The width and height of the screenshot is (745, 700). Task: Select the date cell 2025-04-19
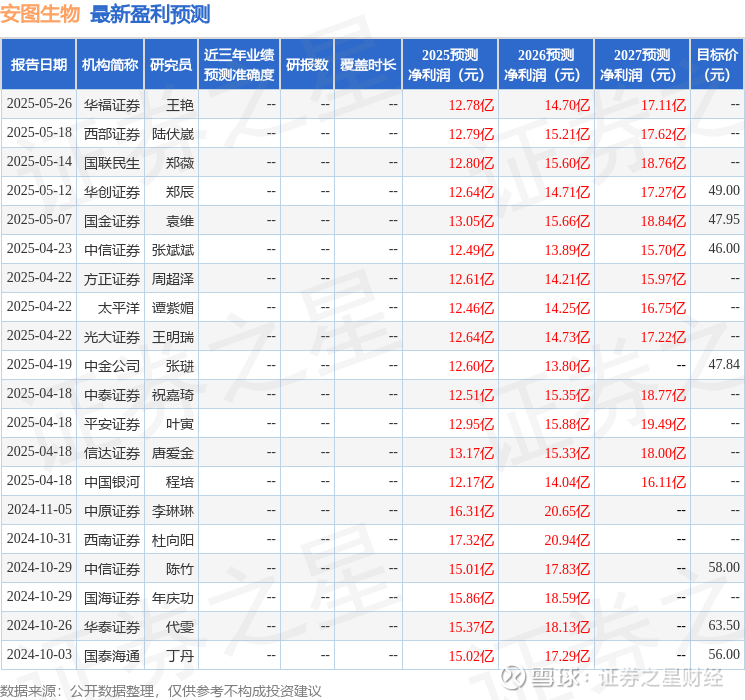pyautogui.click(x=39, y=364)
